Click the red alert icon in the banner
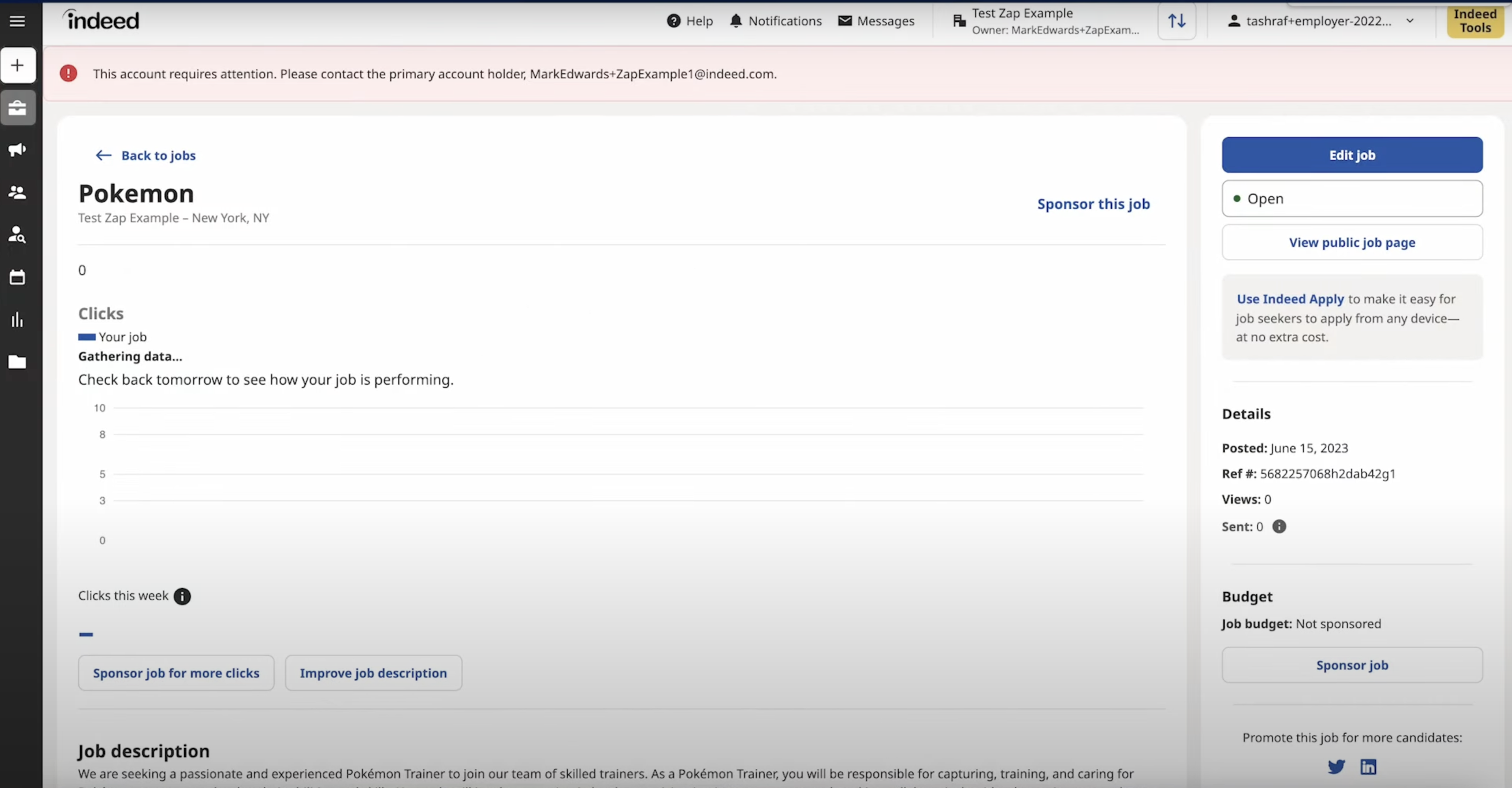The height and width of the screenshot is (788, 1512). 68,73
